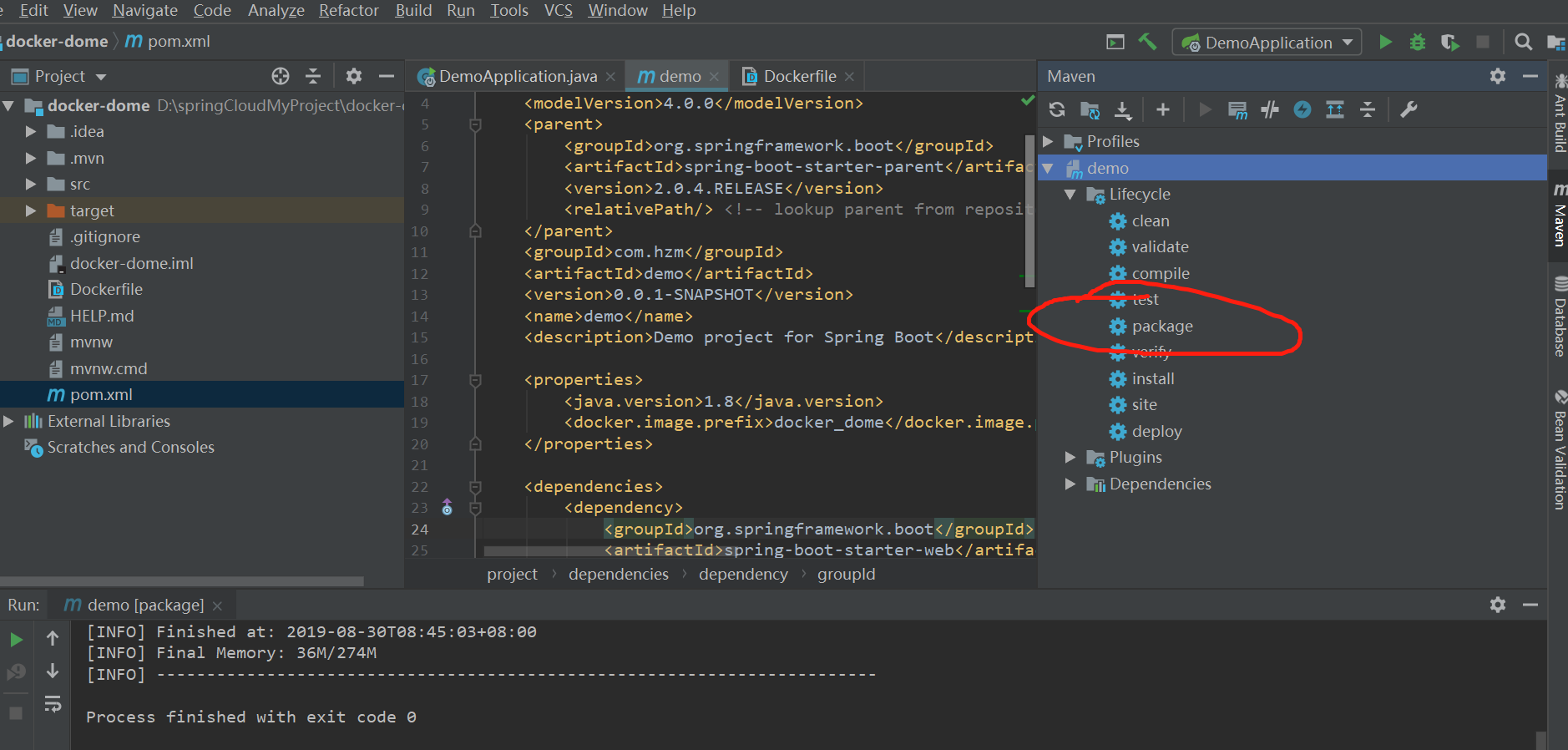The height and width of the screenshot is (750, 1568).
Task: Select the install lifecycle goal
Action: pyautogui.click(x=1153, y=378)
